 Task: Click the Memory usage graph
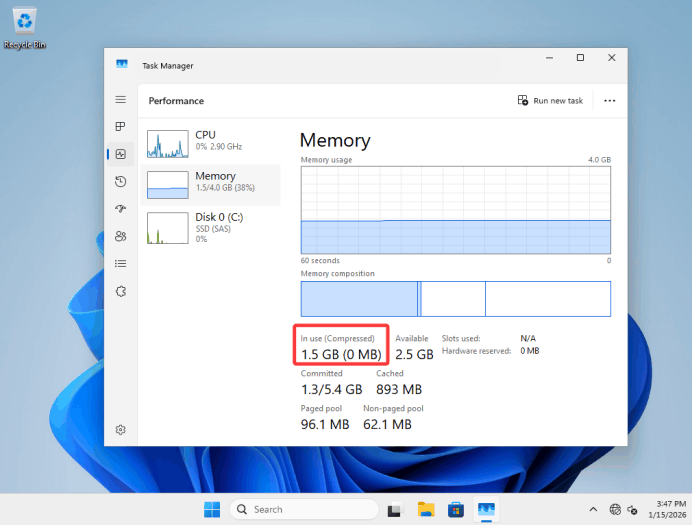click(455, 210)
